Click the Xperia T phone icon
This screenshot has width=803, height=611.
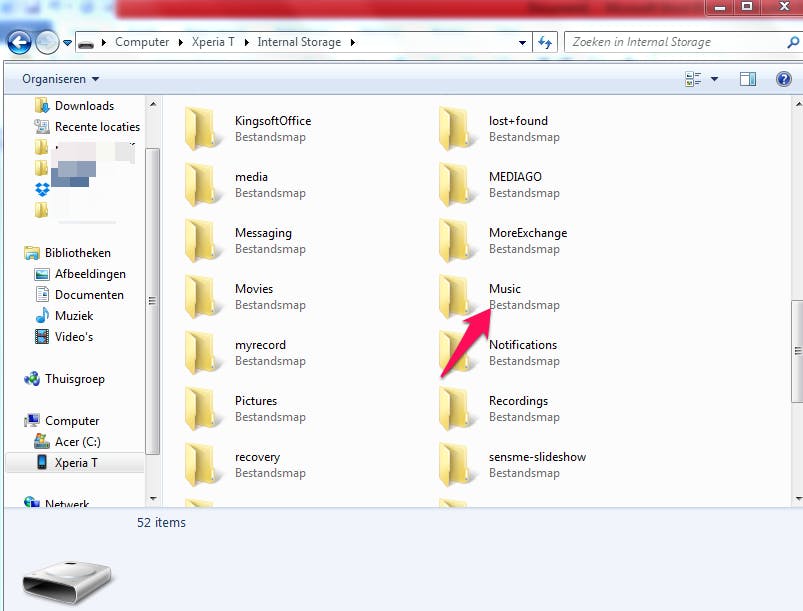pyautogui.click(x=43, y=462)
